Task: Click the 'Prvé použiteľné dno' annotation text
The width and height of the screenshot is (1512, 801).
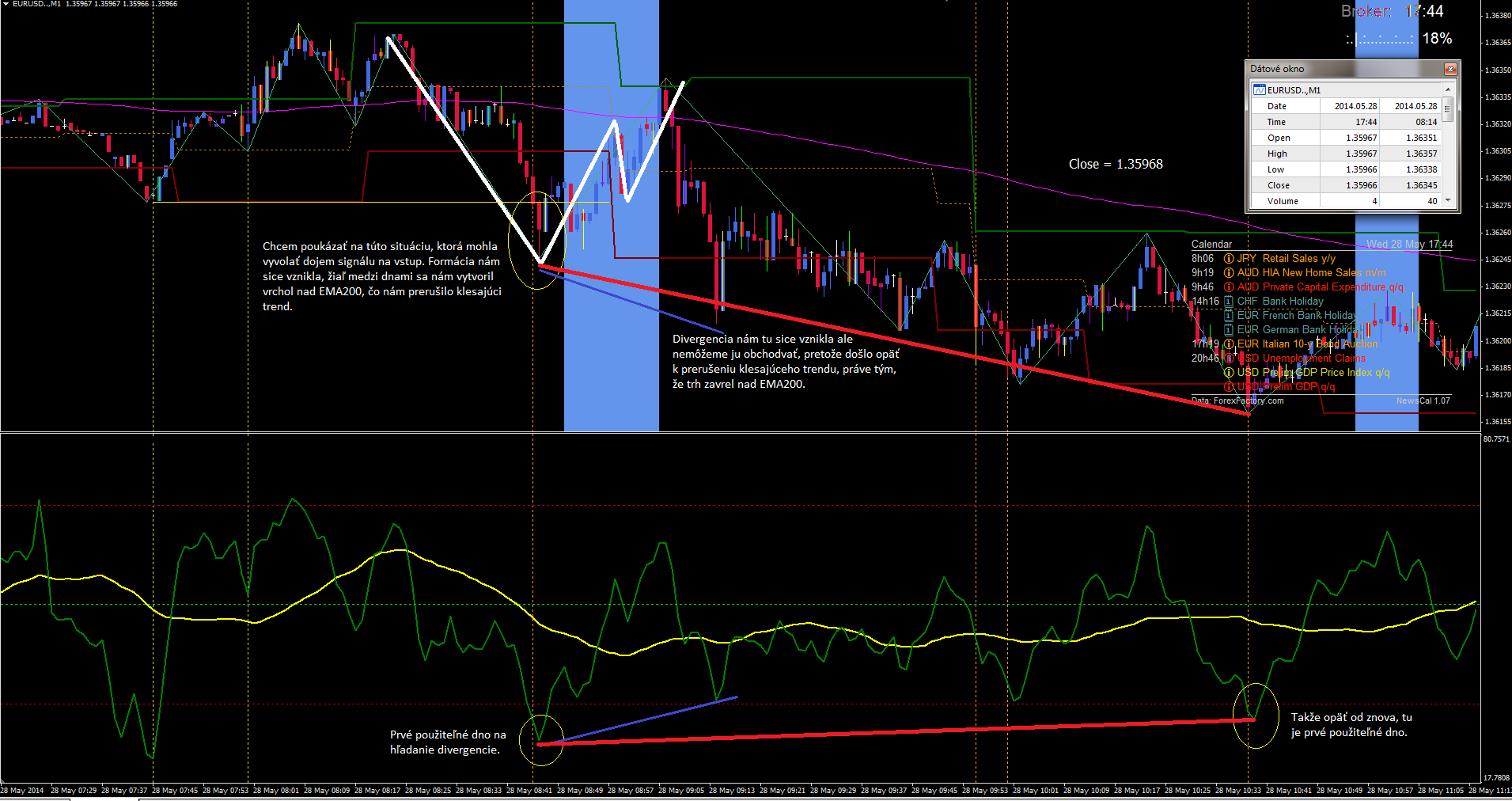Action: pyautogui.click(x=448, y=742)
